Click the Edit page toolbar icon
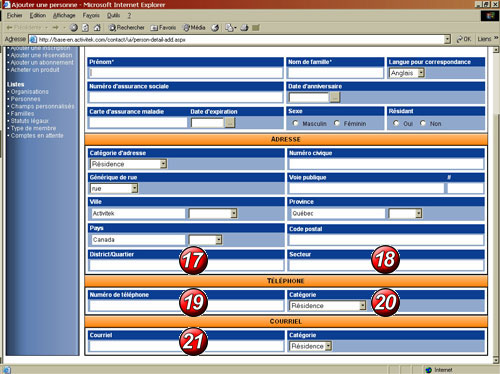The height and width of the screenshot is (374, 500). 256,28
